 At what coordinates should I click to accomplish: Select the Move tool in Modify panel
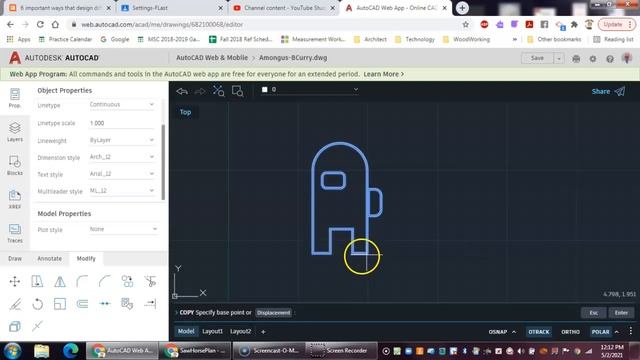pos(15,281)
